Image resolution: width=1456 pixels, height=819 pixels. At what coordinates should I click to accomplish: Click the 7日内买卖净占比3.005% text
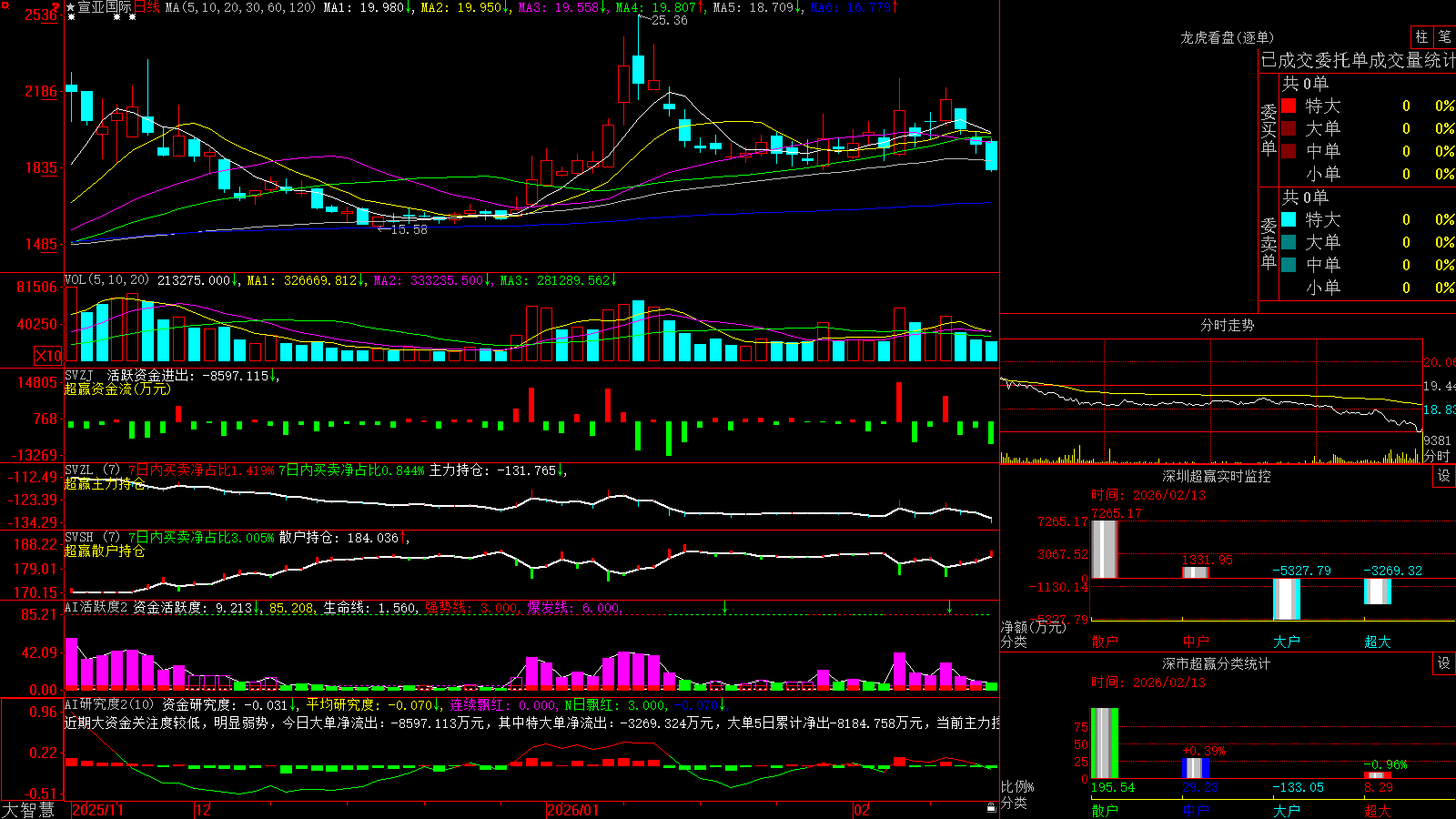200,538
